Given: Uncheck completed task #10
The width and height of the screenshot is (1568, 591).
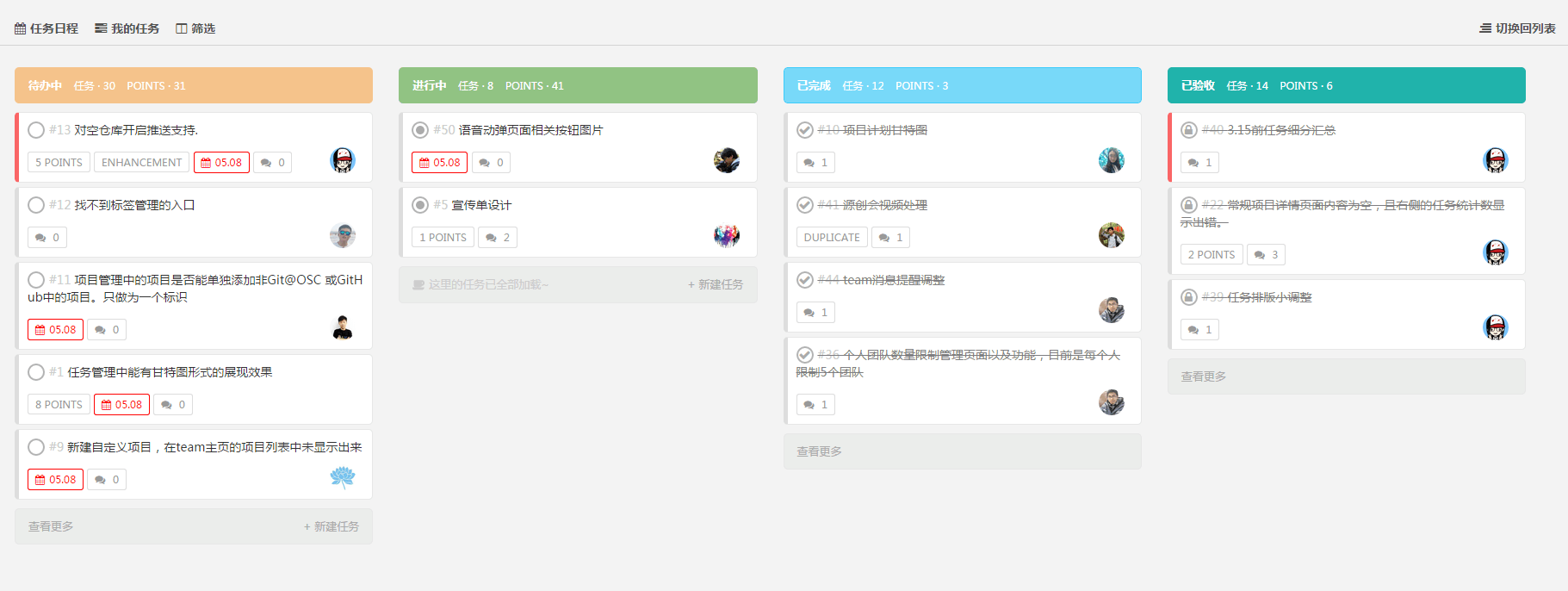Looking at the screenshot, I should pos(804,130).
